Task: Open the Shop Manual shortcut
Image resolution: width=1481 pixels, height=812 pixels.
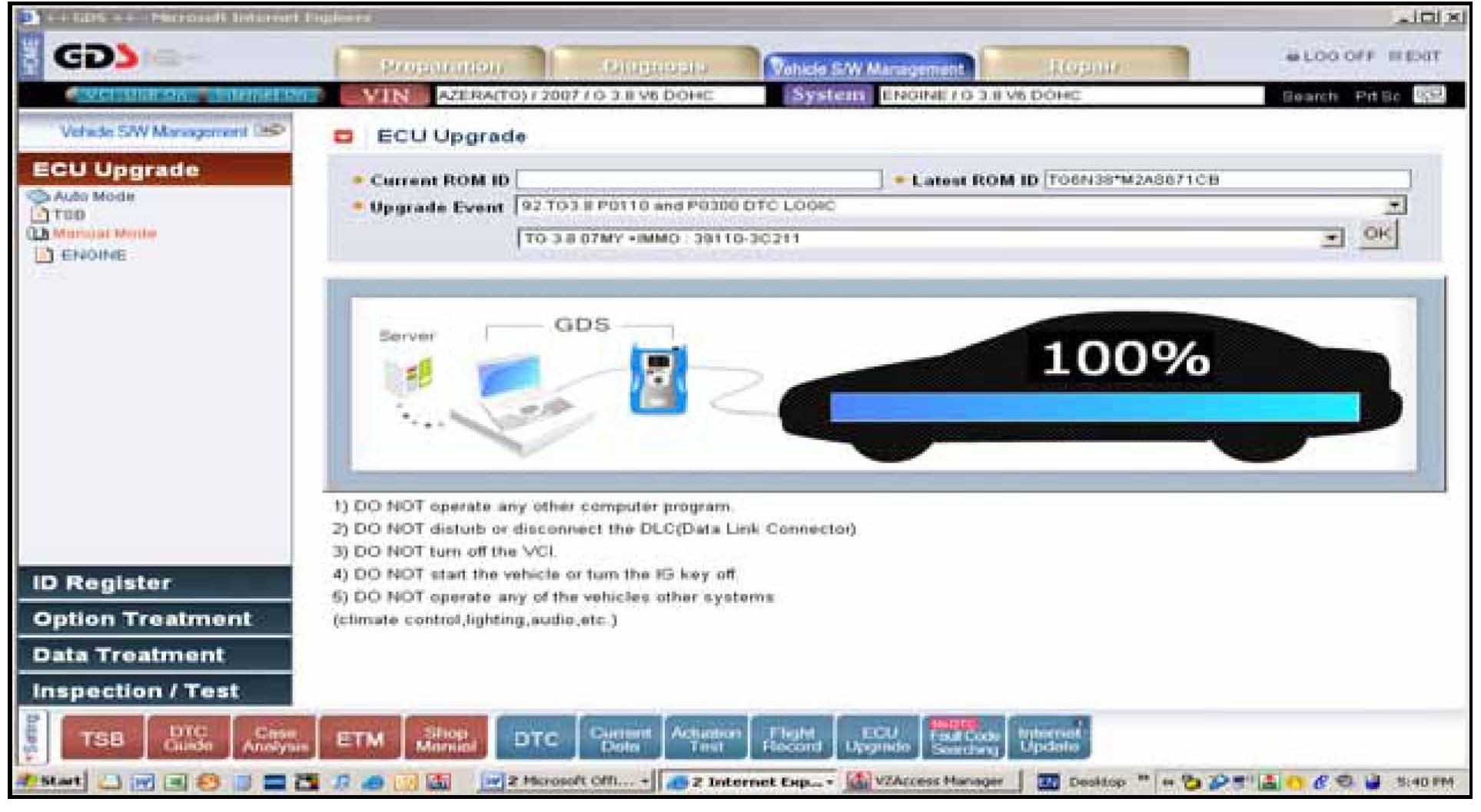Action: point(446,739)
